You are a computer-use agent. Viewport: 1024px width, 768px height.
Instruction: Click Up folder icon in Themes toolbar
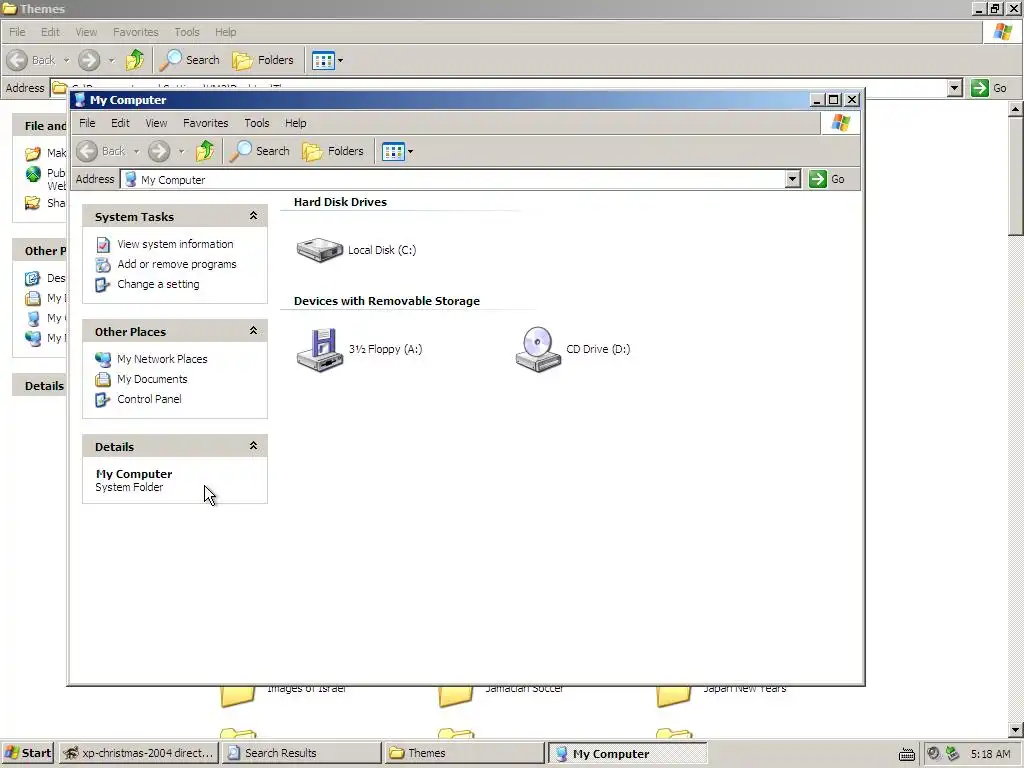[x=135, y=60]
